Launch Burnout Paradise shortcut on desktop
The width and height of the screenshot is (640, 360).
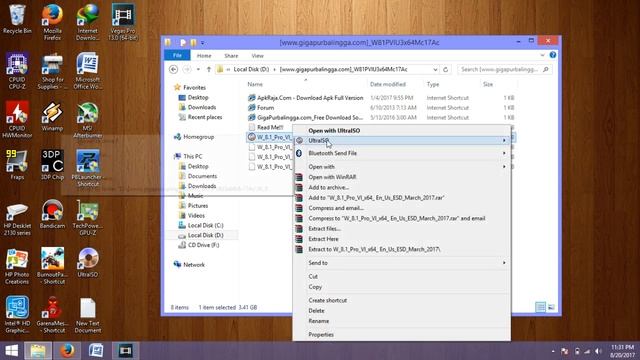point(52,266)
